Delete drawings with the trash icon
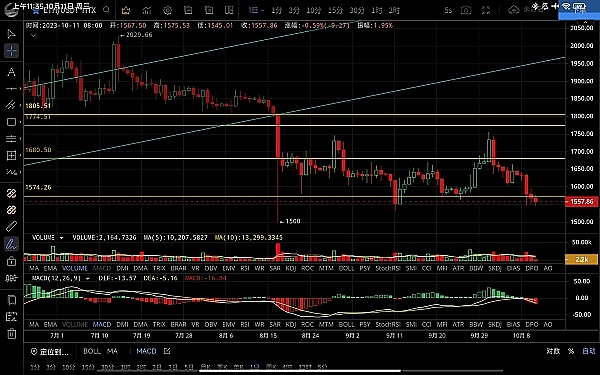 coord(11,334)
